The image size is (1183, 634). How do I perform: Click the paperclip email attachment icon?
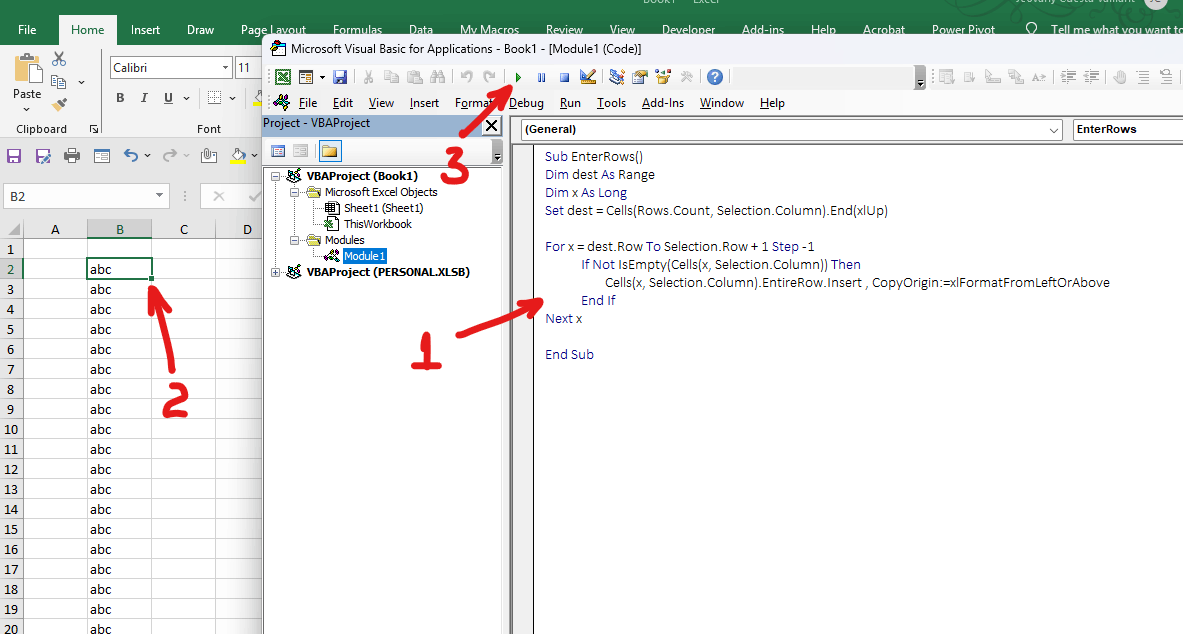click(209, 155)
